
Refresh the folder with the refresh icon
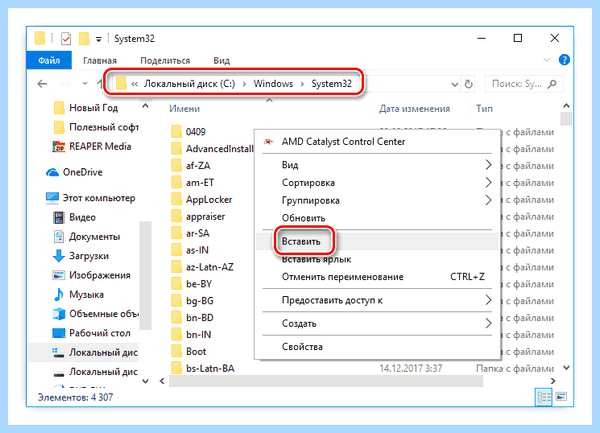[468, 84]
